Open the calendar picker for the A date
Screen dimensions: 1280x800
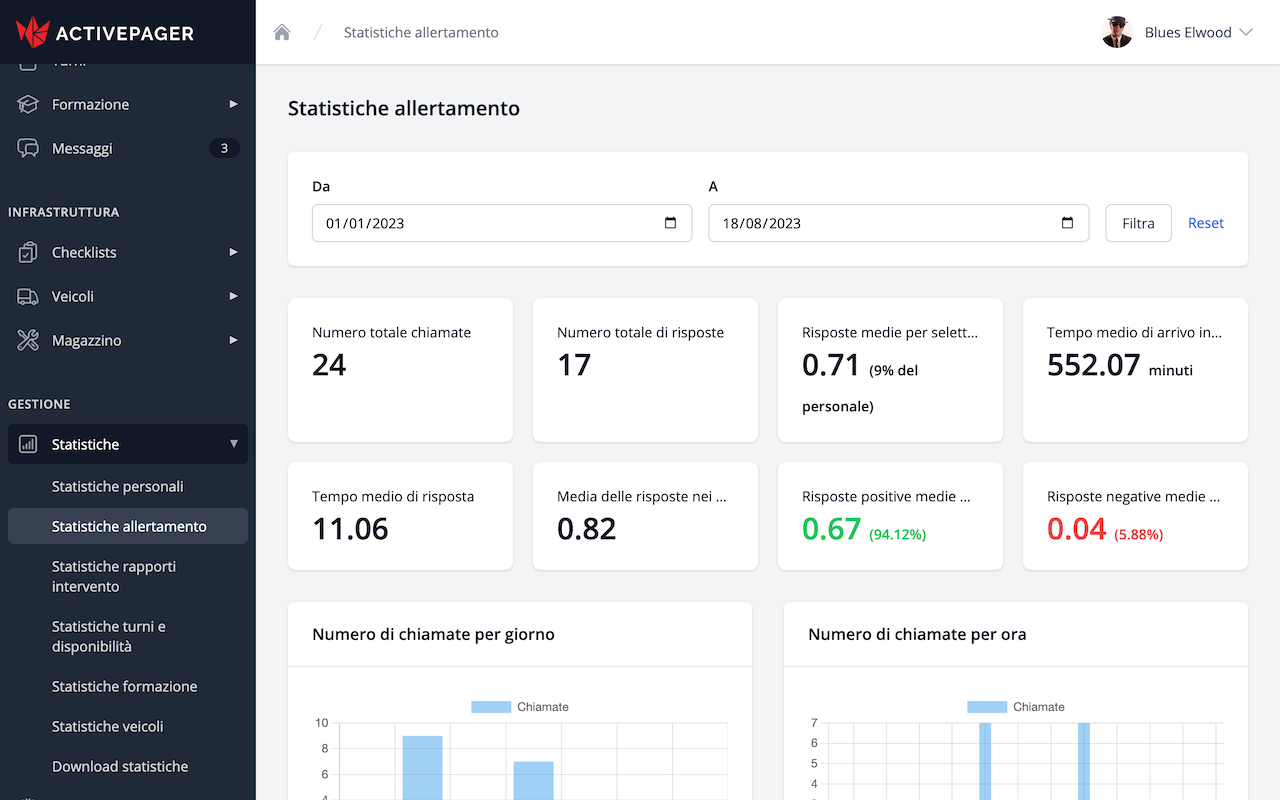pyautogui.click(x=1066, y=223)
